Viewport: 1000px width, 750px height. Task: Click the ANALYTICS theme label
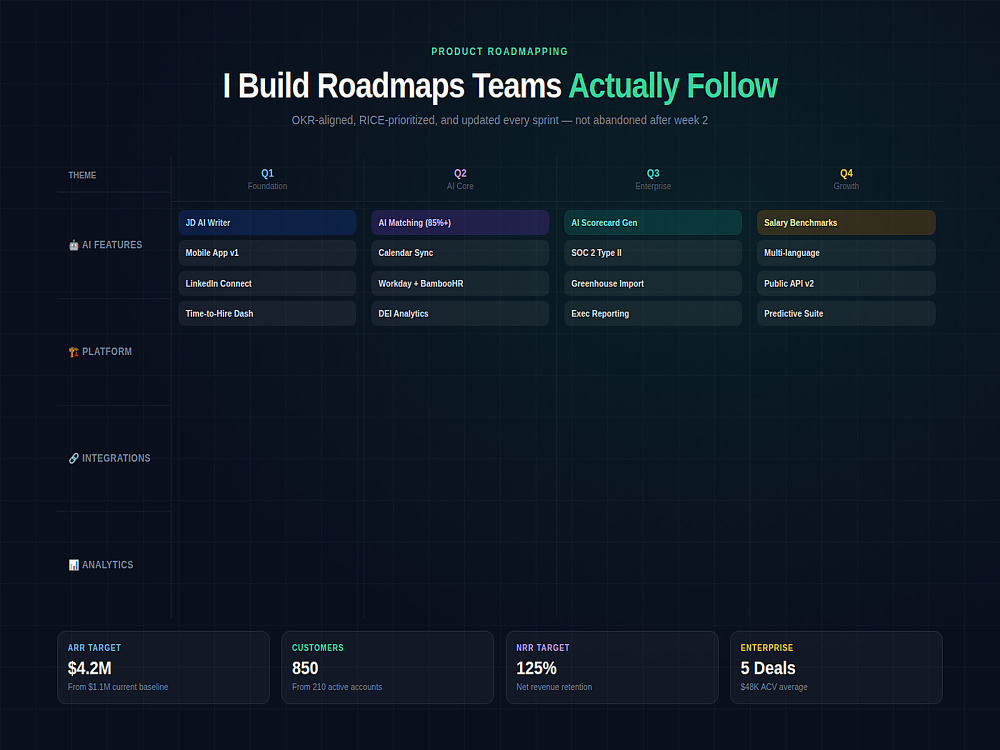[108, 564]
